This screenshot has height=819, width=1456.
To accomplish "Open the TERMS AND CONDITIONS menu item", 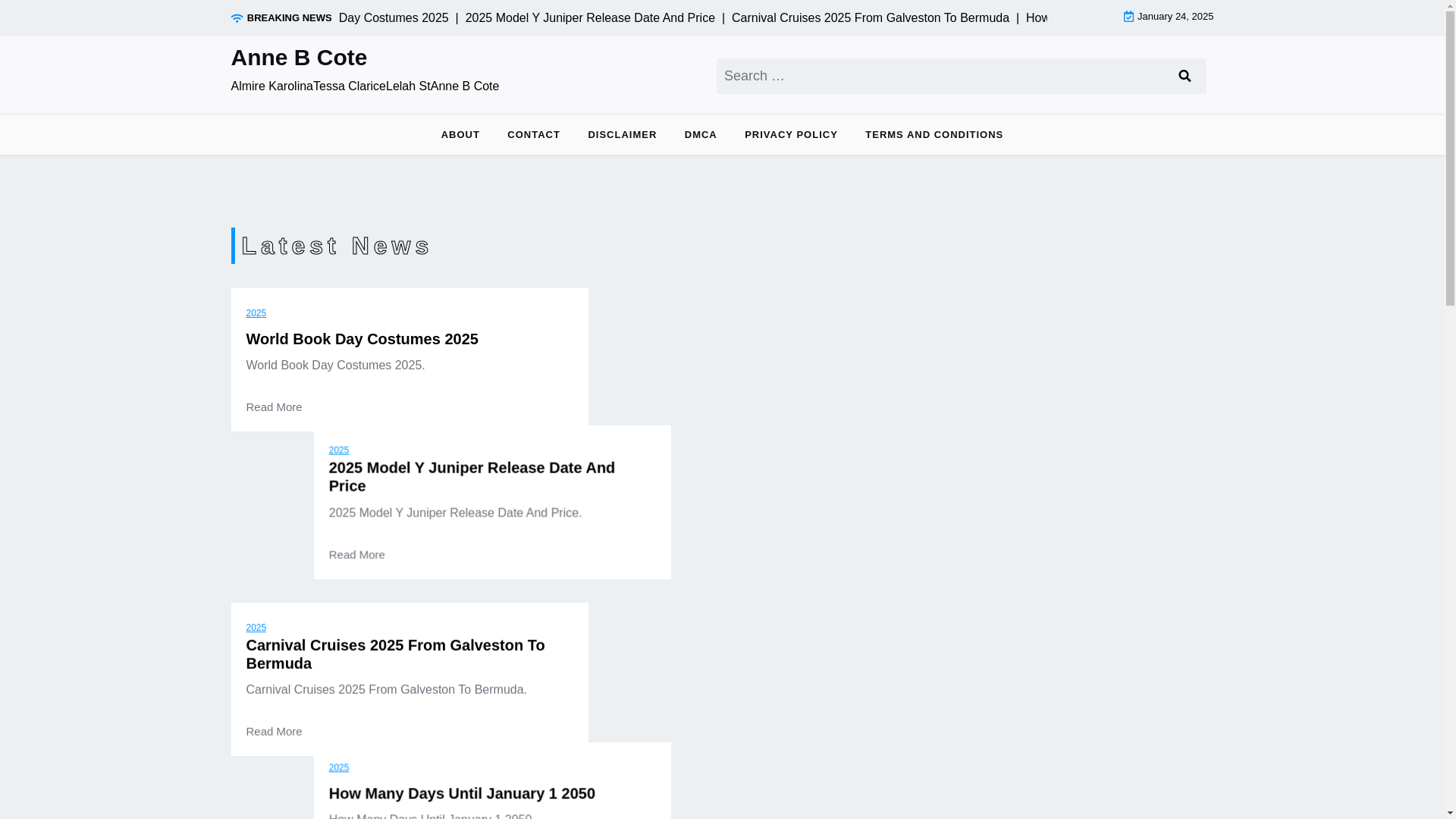I will tap(934, 135).
